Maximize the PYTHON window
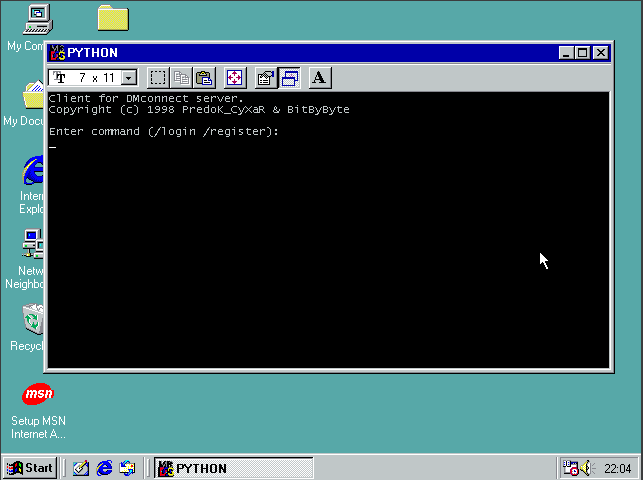643x480 pixels. coord(583,53)
